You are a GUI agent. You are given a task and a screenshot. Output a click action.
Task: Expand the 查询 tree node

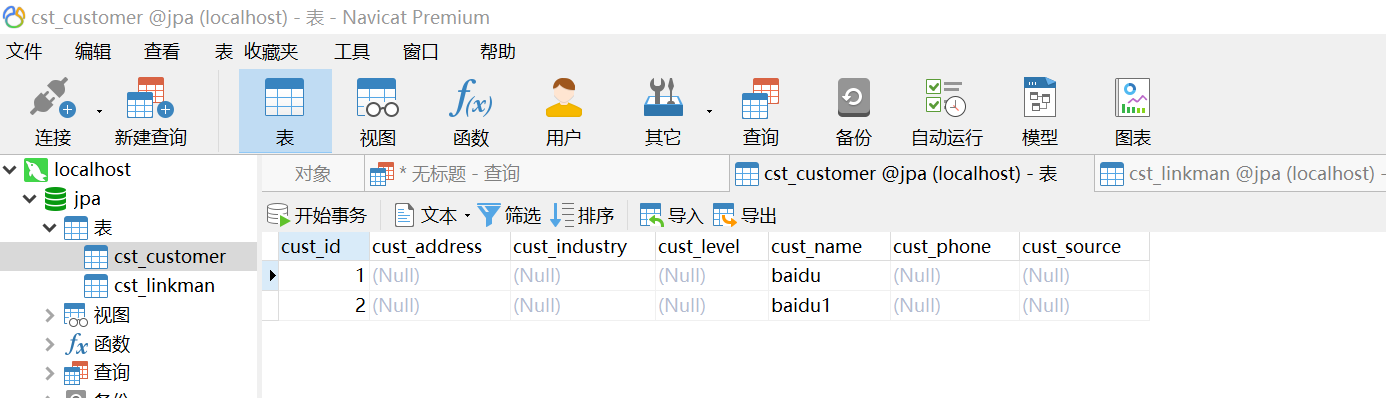point(50,373)
